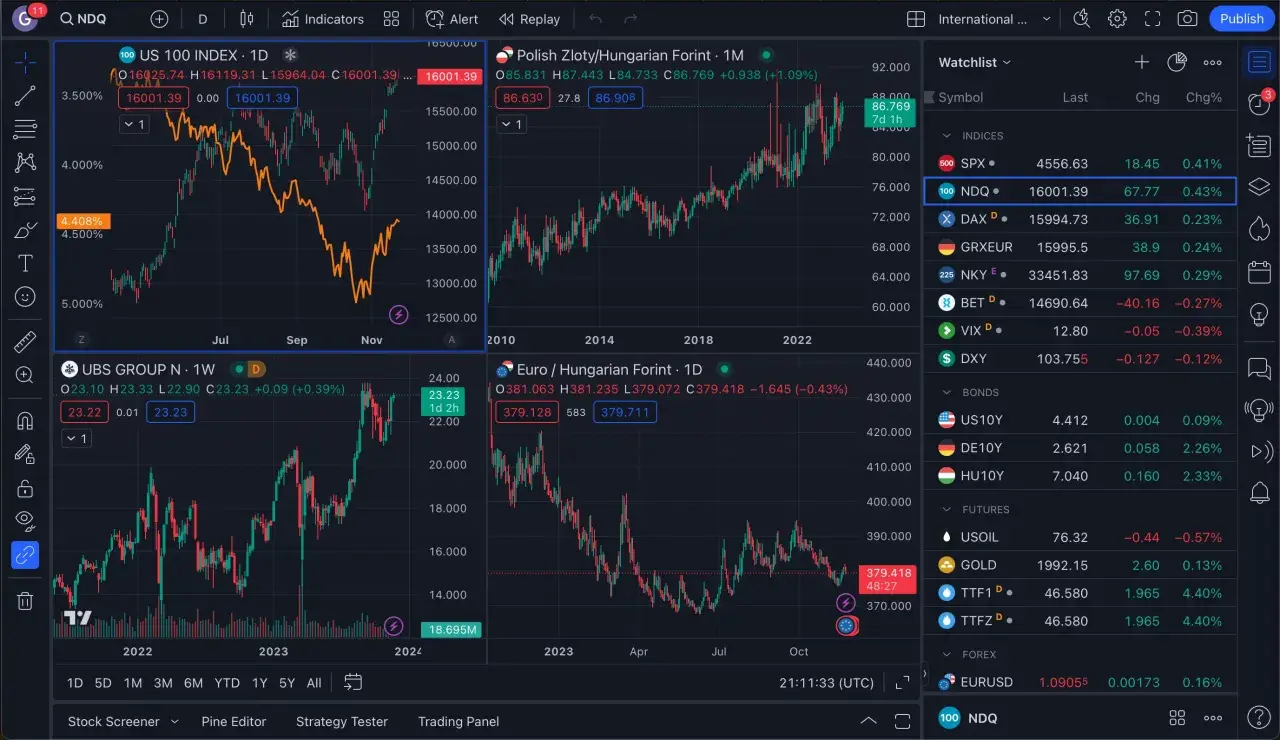Open the alerts panel with badge 3
1280x740 pixels.
coord(1259,103)
